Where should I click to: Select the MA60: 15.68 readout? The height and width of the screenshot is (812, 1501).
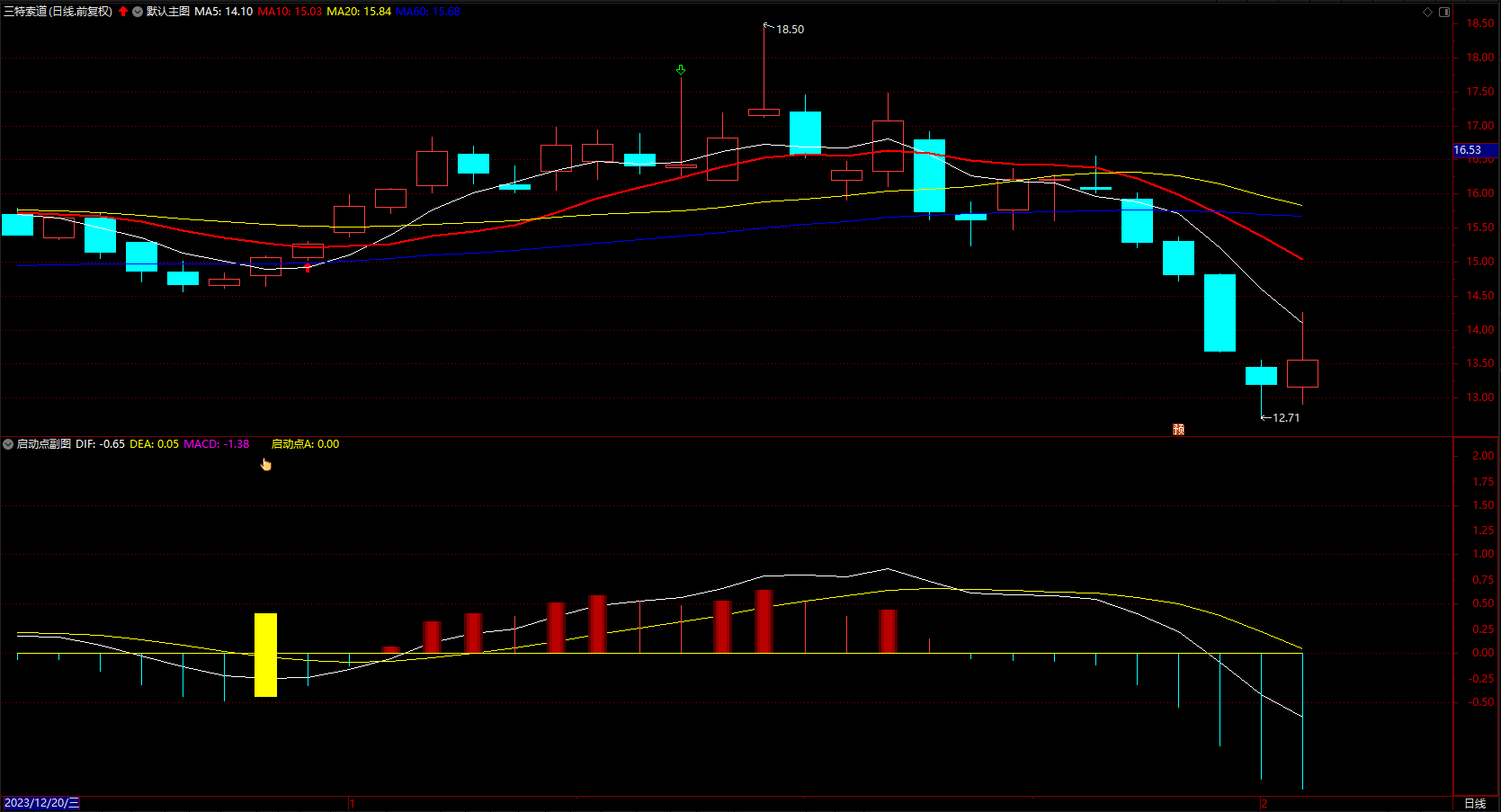click(x=428, y=12)
